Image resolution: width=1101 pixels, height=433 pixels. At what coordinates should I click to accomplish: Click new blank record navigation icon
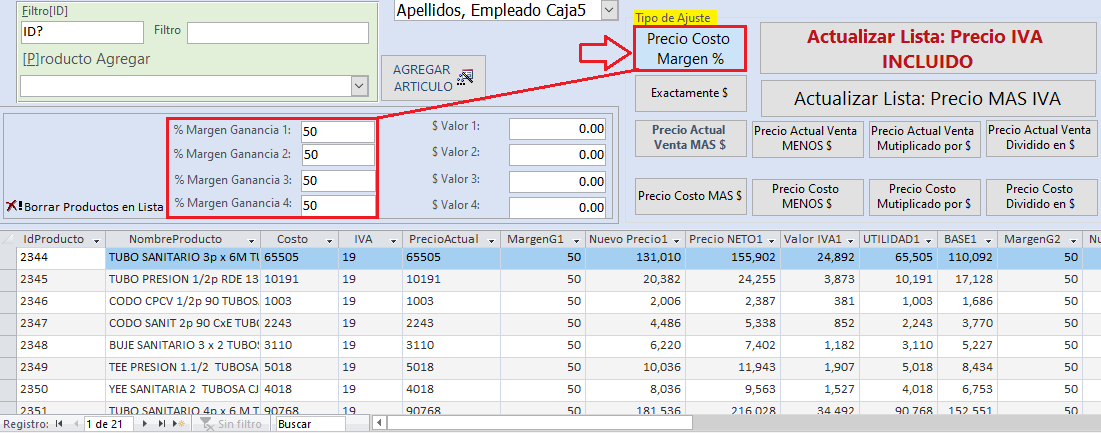click(179, 424)
